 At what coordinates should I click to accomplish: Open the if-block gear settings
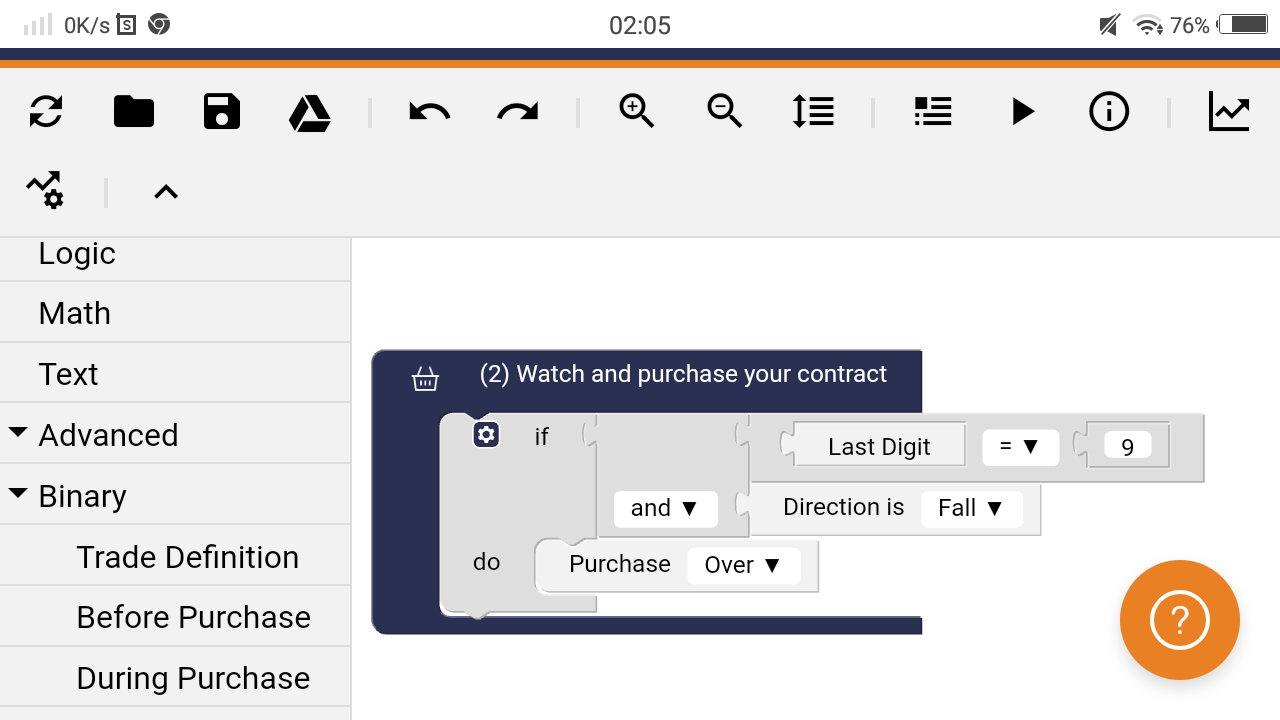[486, 435]
